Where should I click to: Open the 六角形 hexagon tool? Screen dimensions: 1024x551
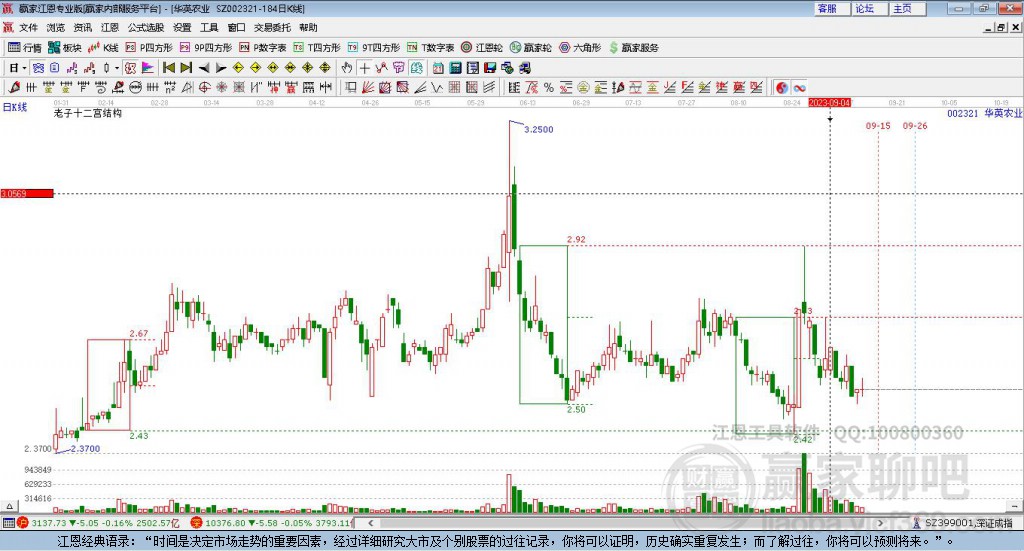click(580, 48)
